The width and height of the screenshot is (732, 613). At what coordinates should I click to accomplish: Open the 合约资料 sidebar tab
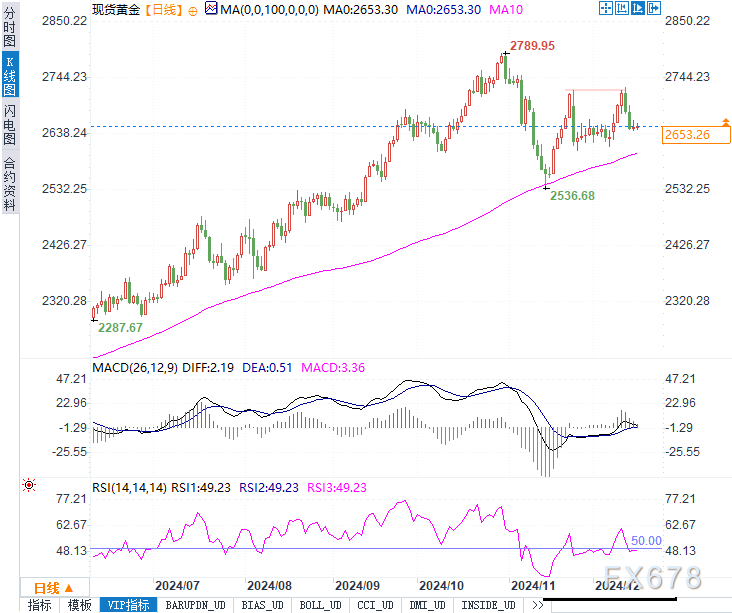pyautogui.click(x=10, y=184)
